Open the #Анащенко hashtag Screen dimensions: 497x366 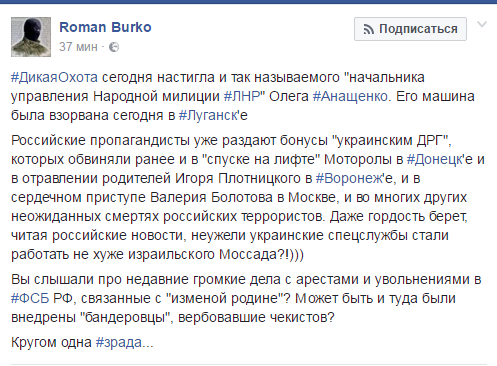pyautogui.click(x=350, y=96)
